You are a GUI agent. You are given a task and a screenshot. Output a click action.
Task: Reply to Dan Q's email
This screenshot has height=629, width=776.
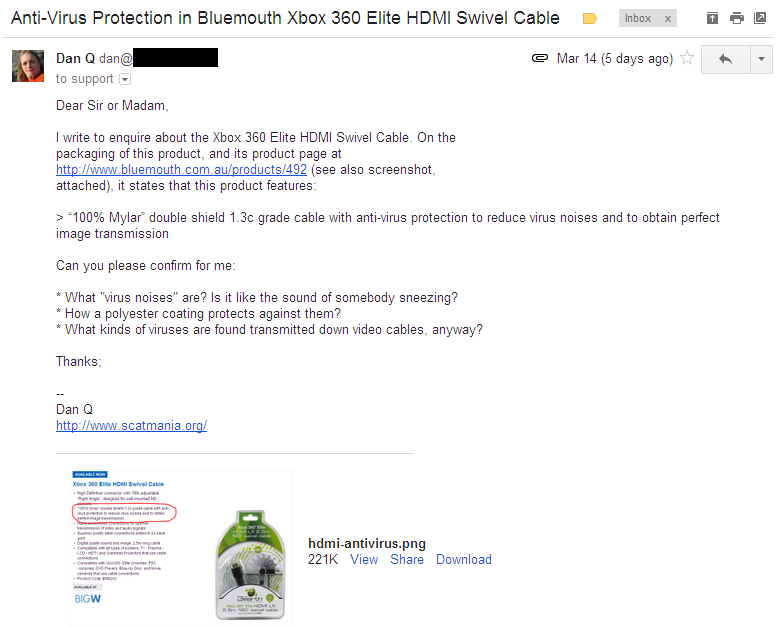pos(725,59)
